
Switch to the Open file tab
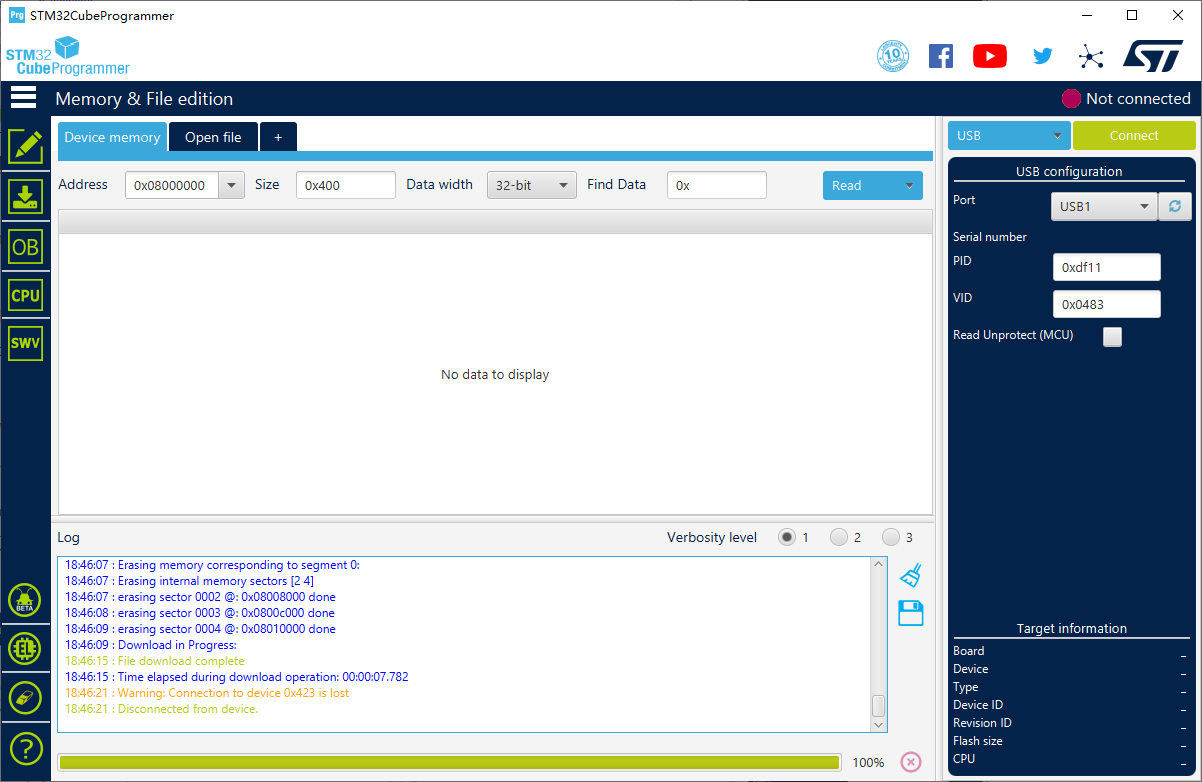pyautogui.click(x=213, y=137)
